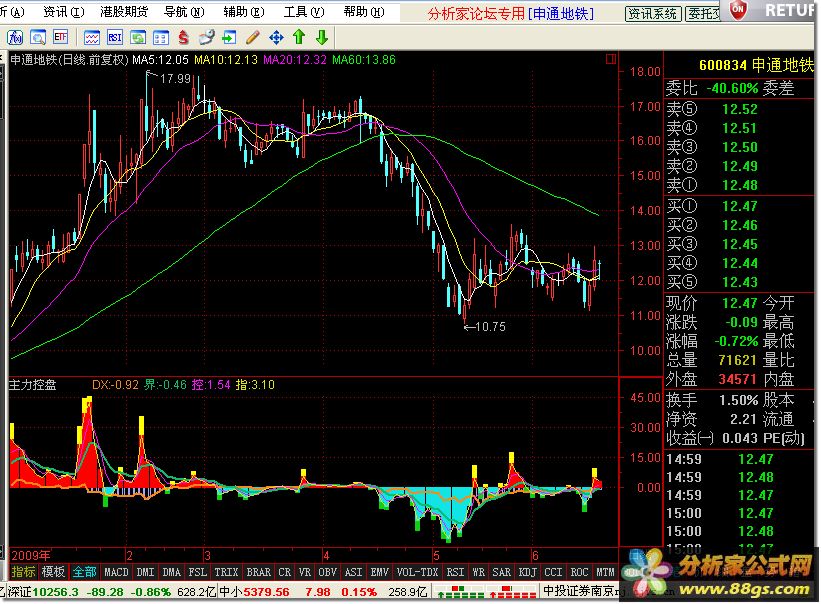Viewport: 821px width, 604px height.
Task: Open the 辅助(E) menu
Action: click(244, 12)
